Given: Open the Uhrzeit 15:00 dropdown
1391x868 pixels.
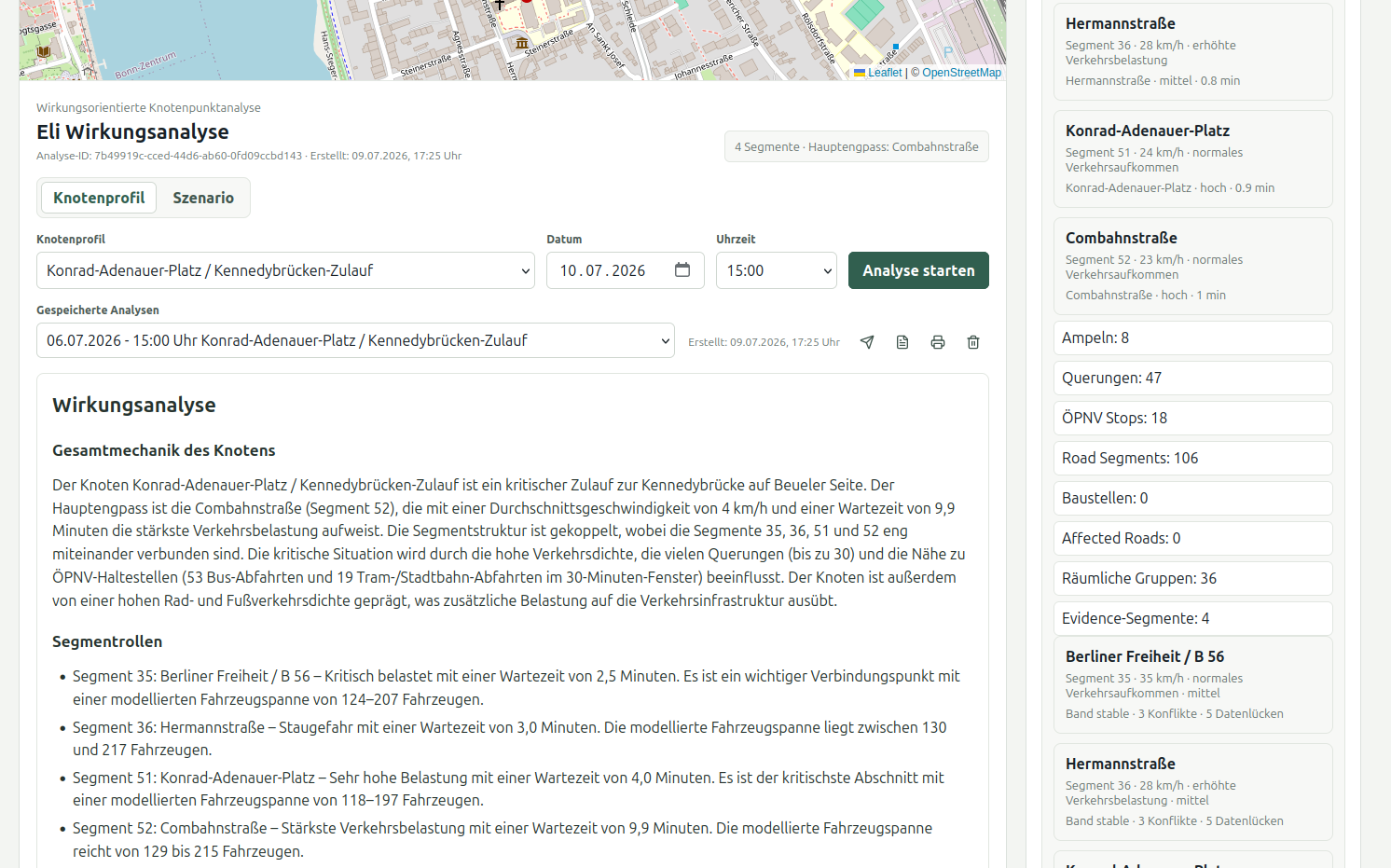Looking at the screenshot, I should [777, 270].
